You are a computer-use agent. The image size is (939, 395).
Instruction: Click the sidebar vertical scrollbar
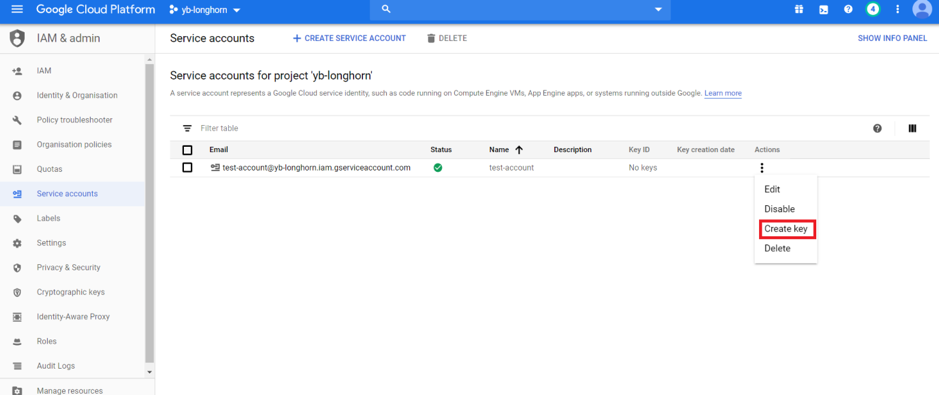149,212
